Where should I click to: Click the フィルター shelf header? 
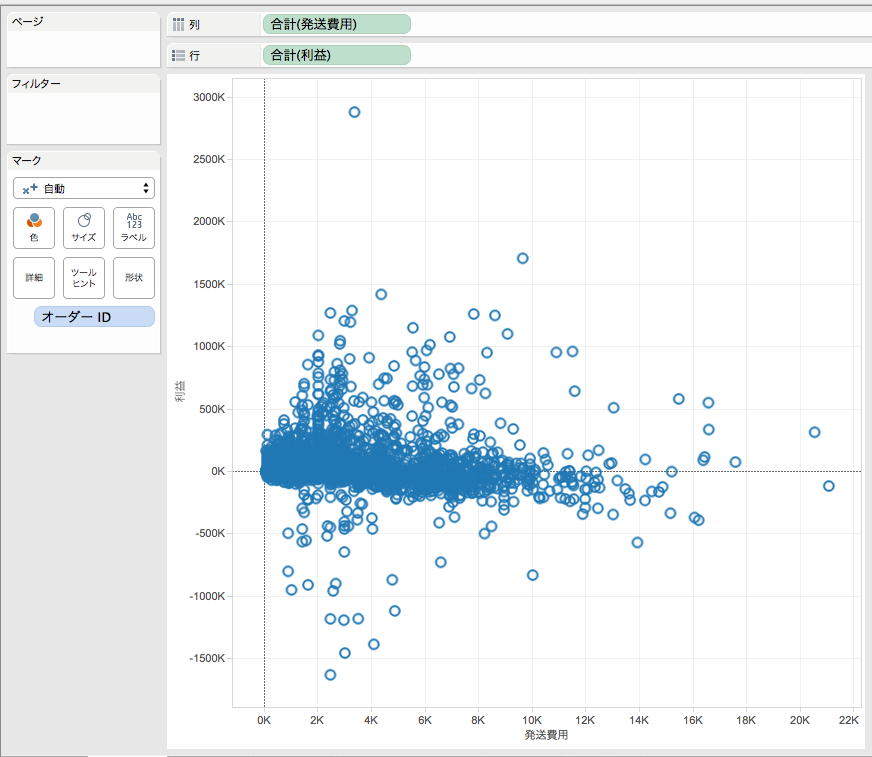36,84
